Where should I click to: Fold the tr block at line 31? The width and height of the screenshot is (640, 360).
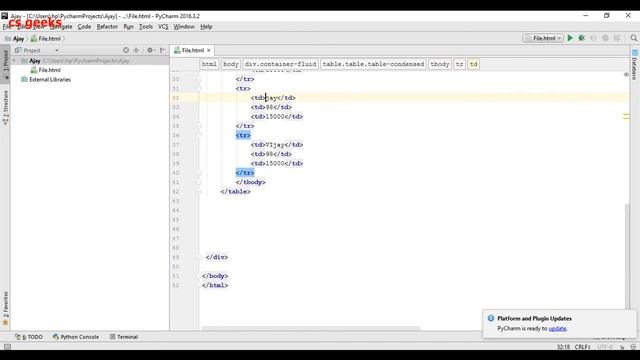pos(199,88)
